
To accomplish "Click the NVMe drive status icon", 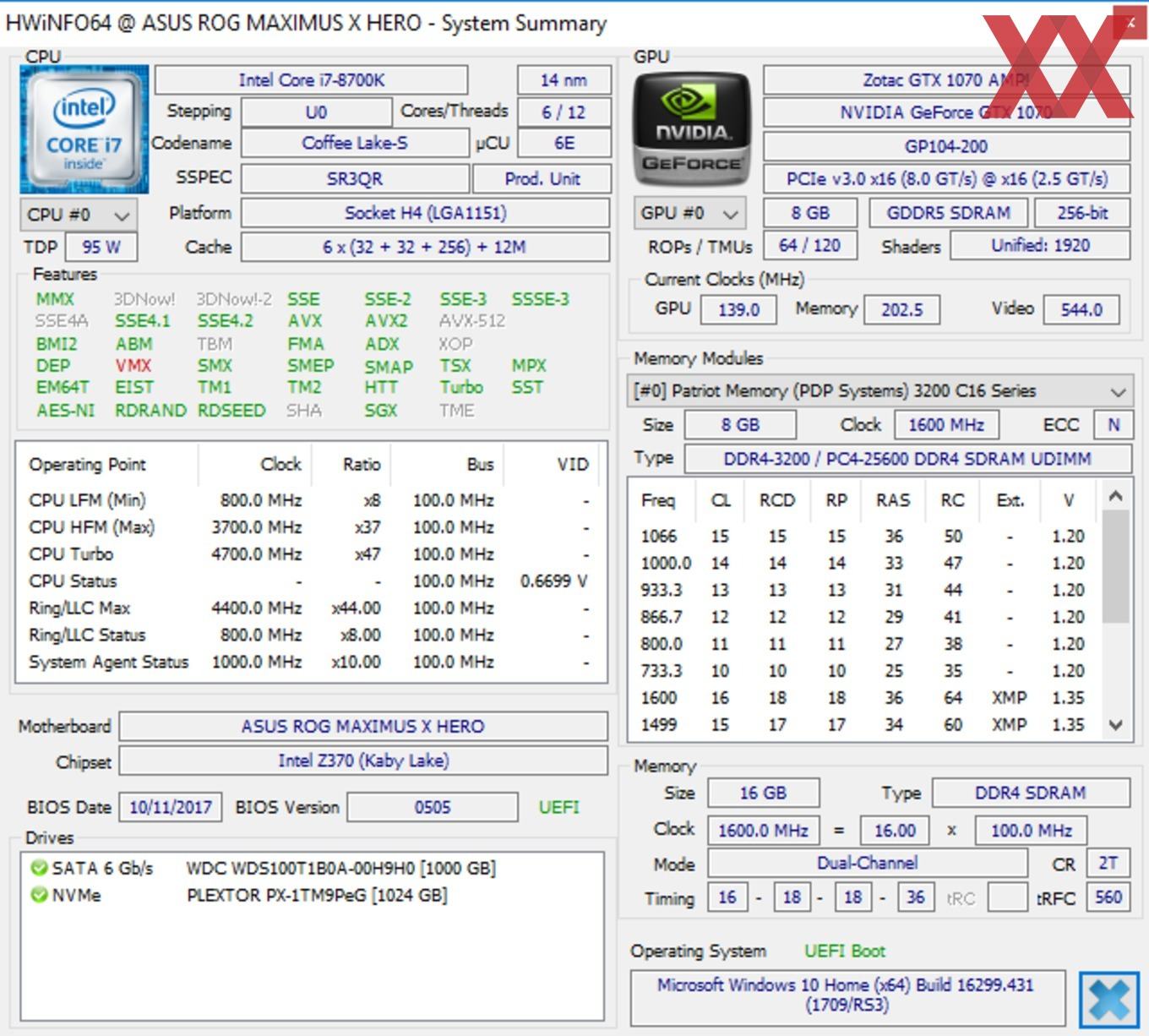I will (38, 895).
